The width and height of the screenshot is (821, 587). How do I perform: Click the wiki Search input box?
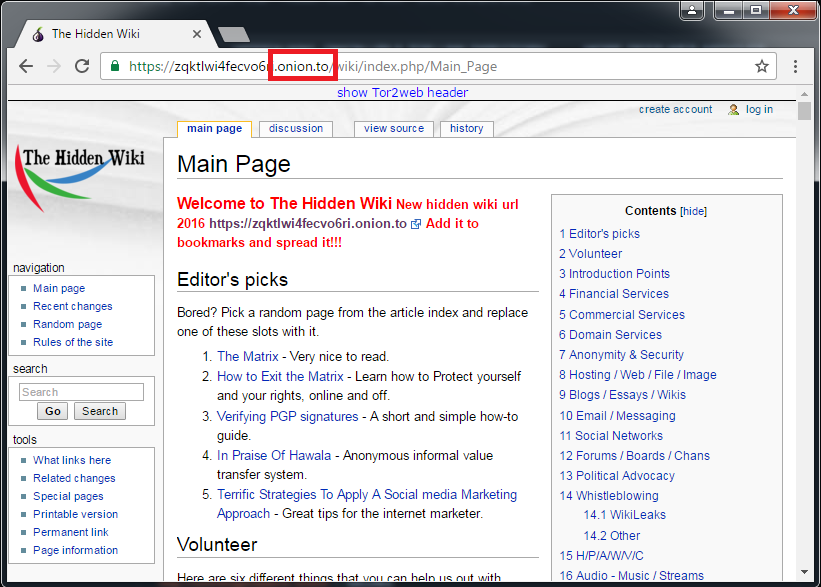click(81, 392)
